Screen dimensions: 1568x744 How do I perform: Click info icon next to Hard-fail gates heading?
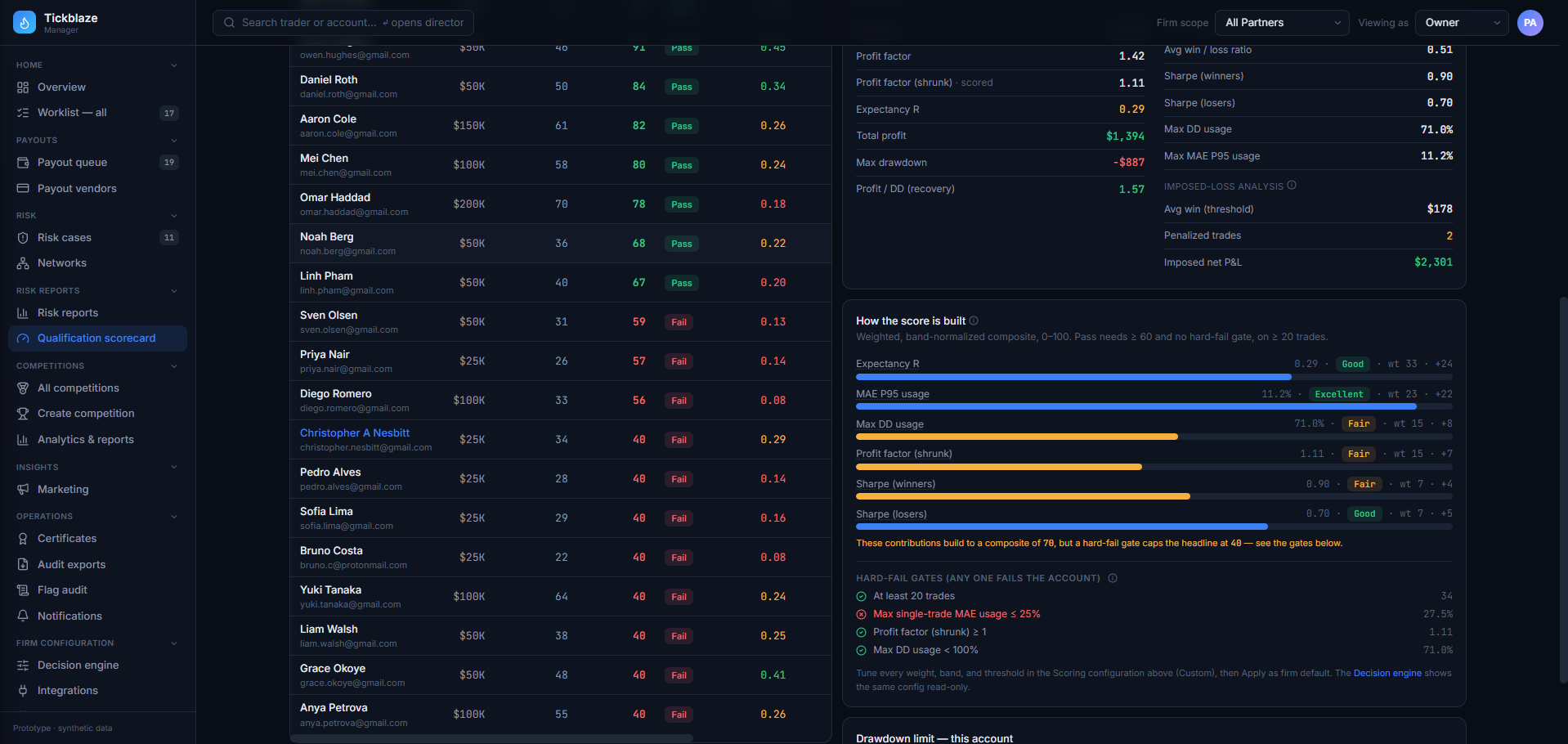click(1113, 578)
